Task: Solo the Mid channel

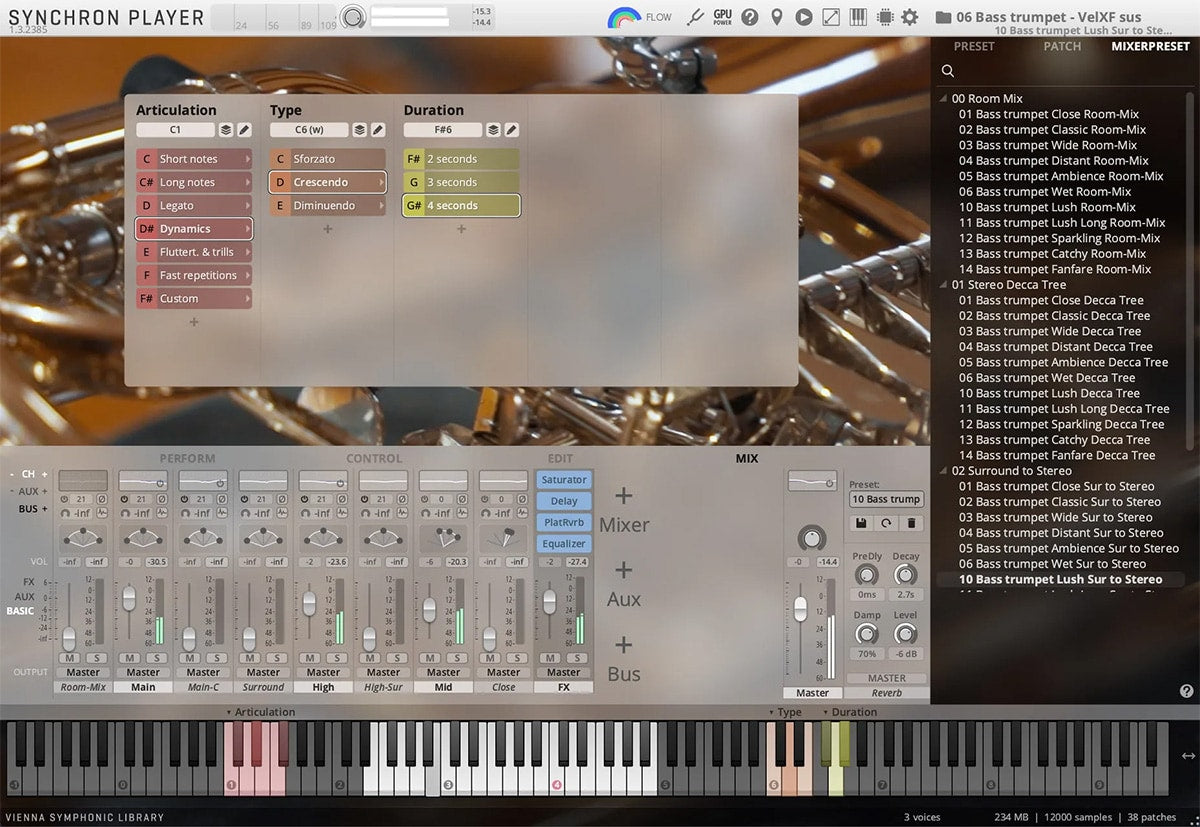Action: click(x=457, y=658)
